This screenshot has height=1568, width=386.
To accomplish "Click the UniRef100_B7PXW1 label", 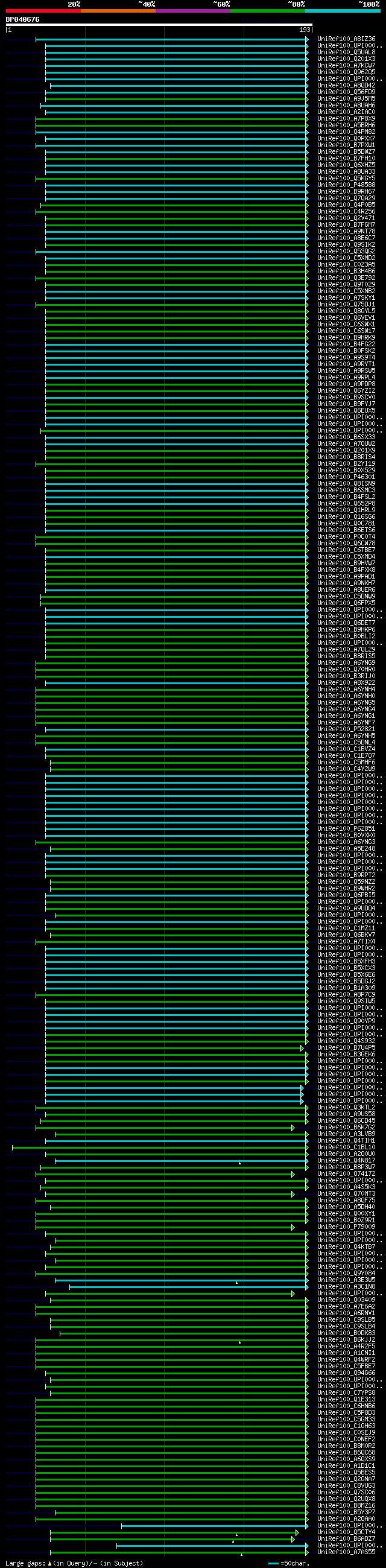I will pyautogui.click(x=346, y=145).
